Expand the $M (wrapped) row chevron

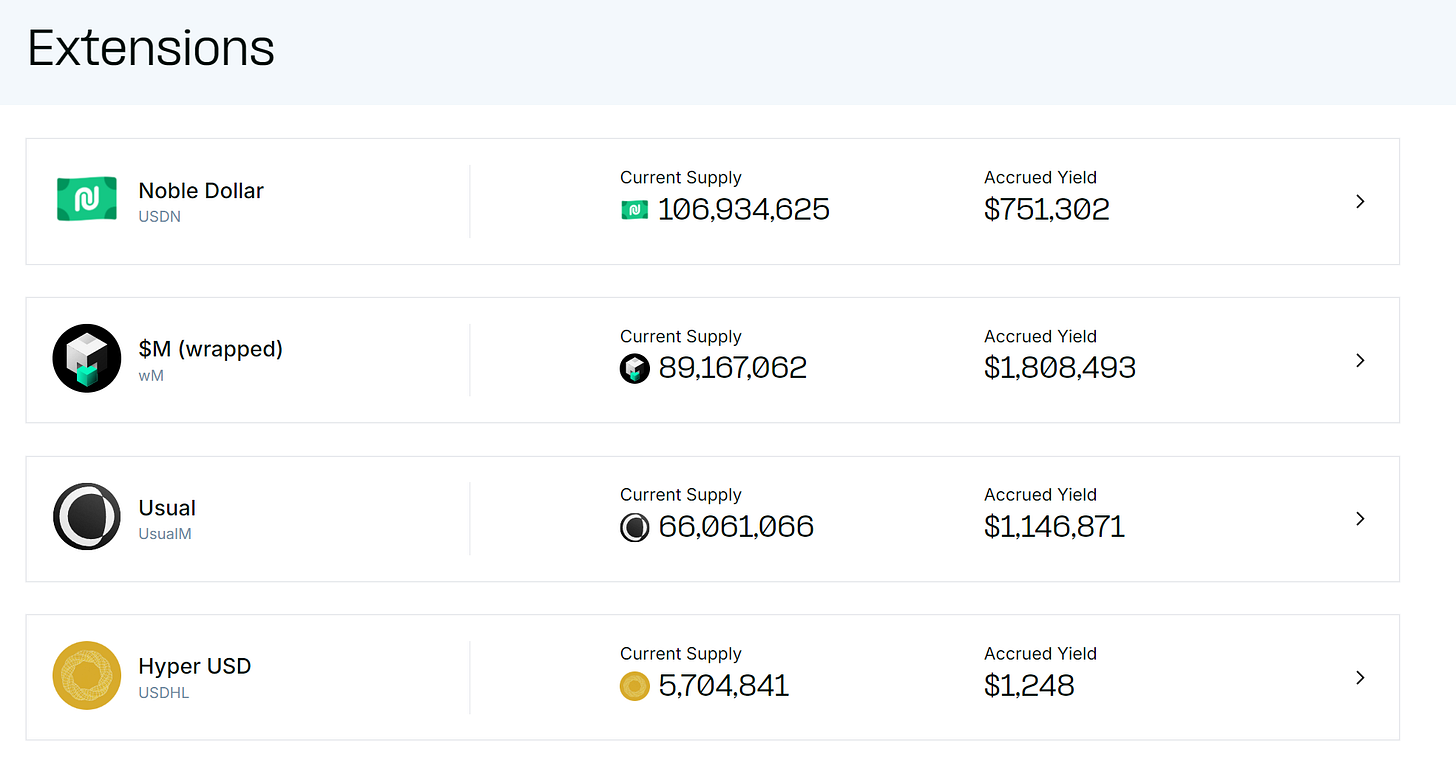point(1360,360)
